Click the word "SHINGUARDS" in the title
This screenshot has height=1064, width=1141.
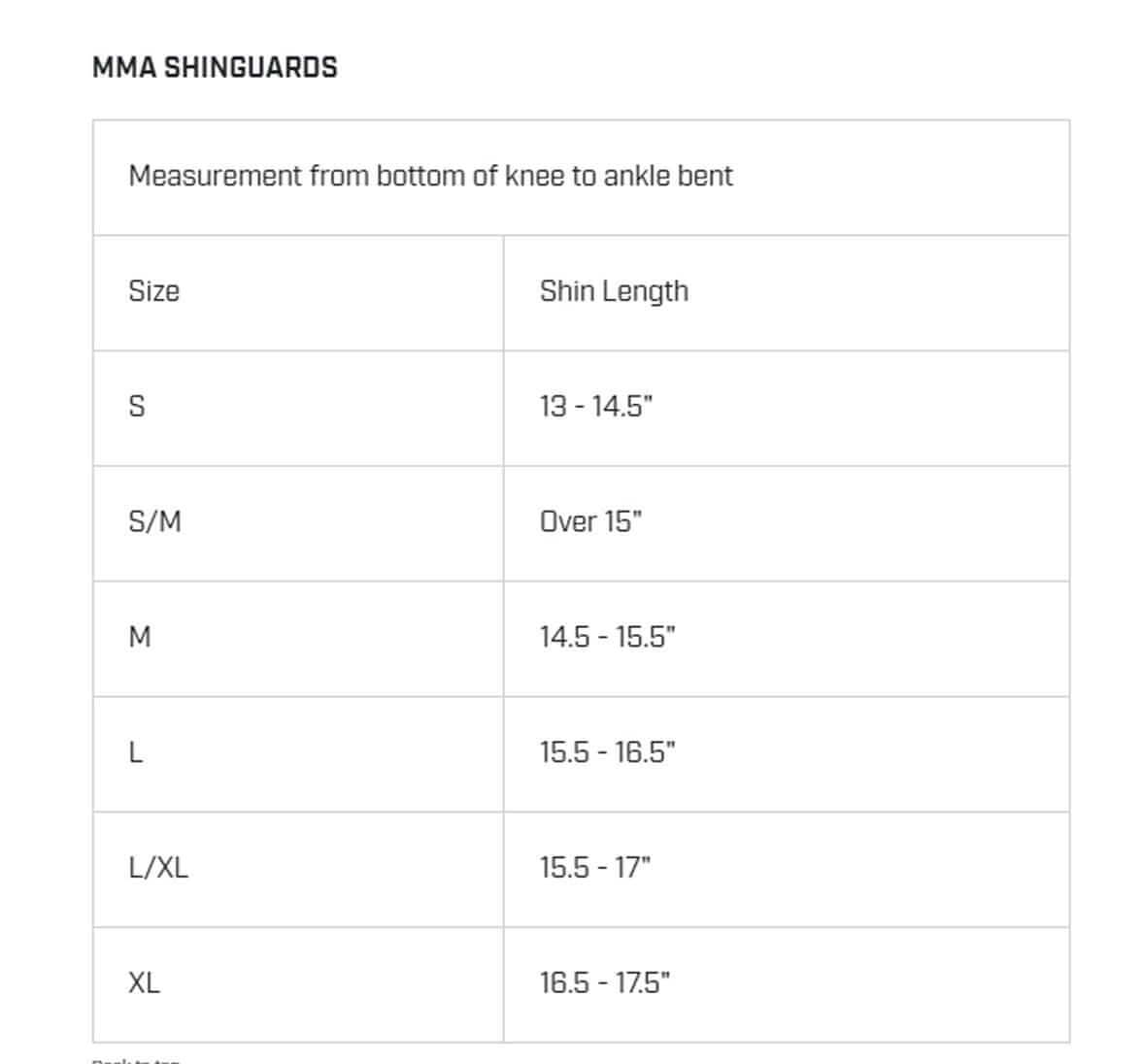tap(251, 67)
